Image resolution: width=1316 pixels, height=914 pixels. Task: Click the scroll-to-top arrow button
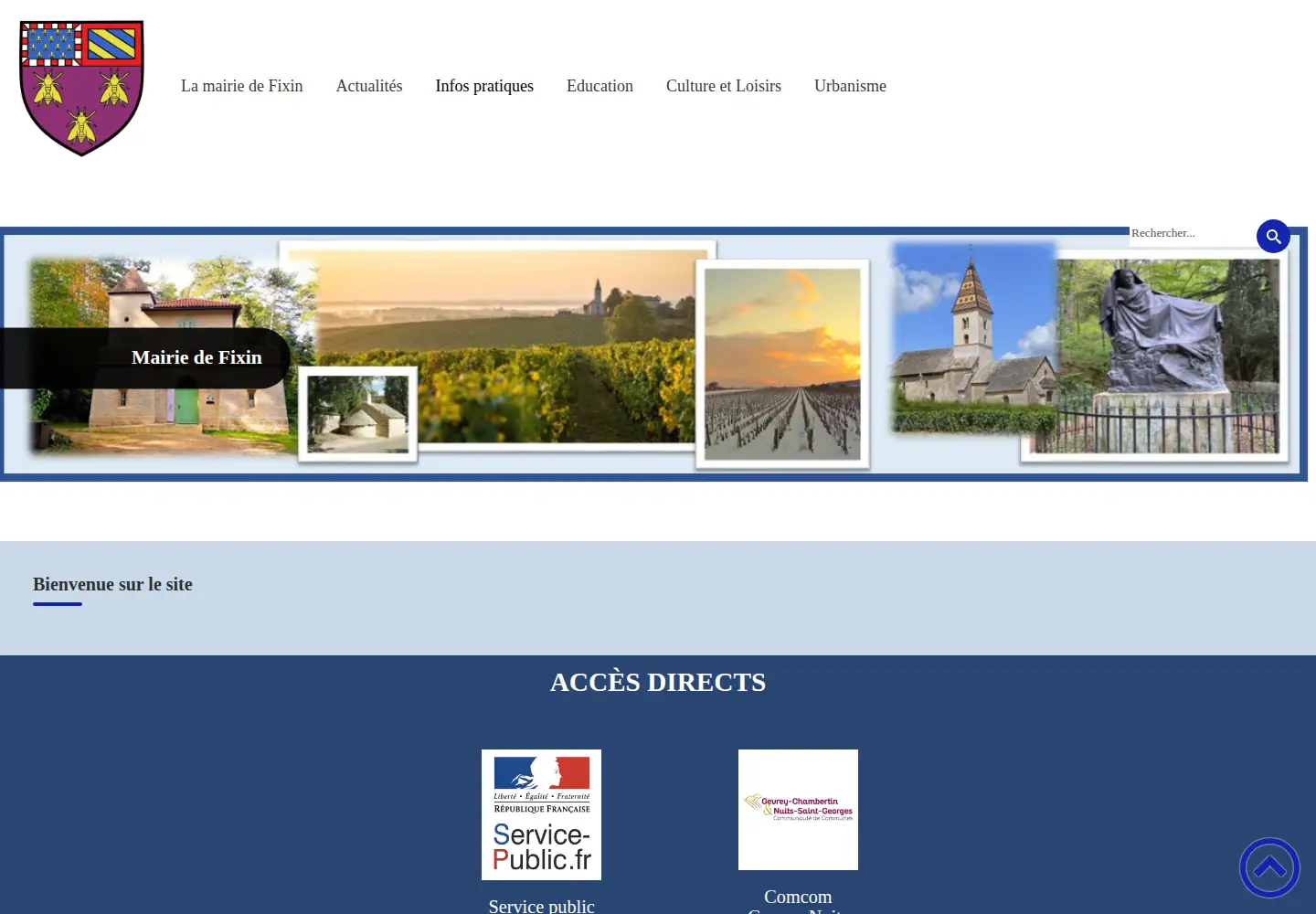pos(1269,867)
